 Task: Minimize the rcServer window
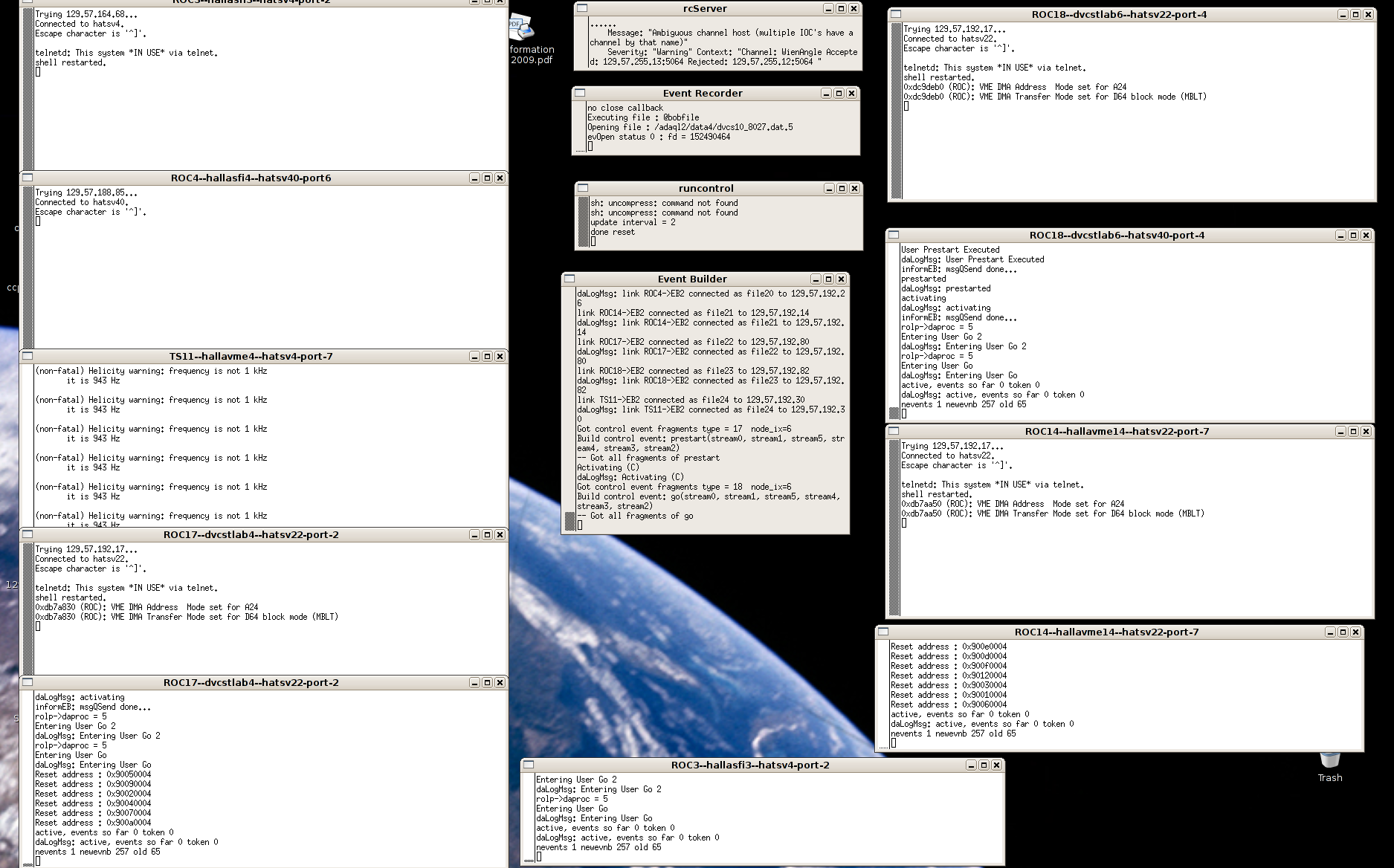tap(828, 9)
